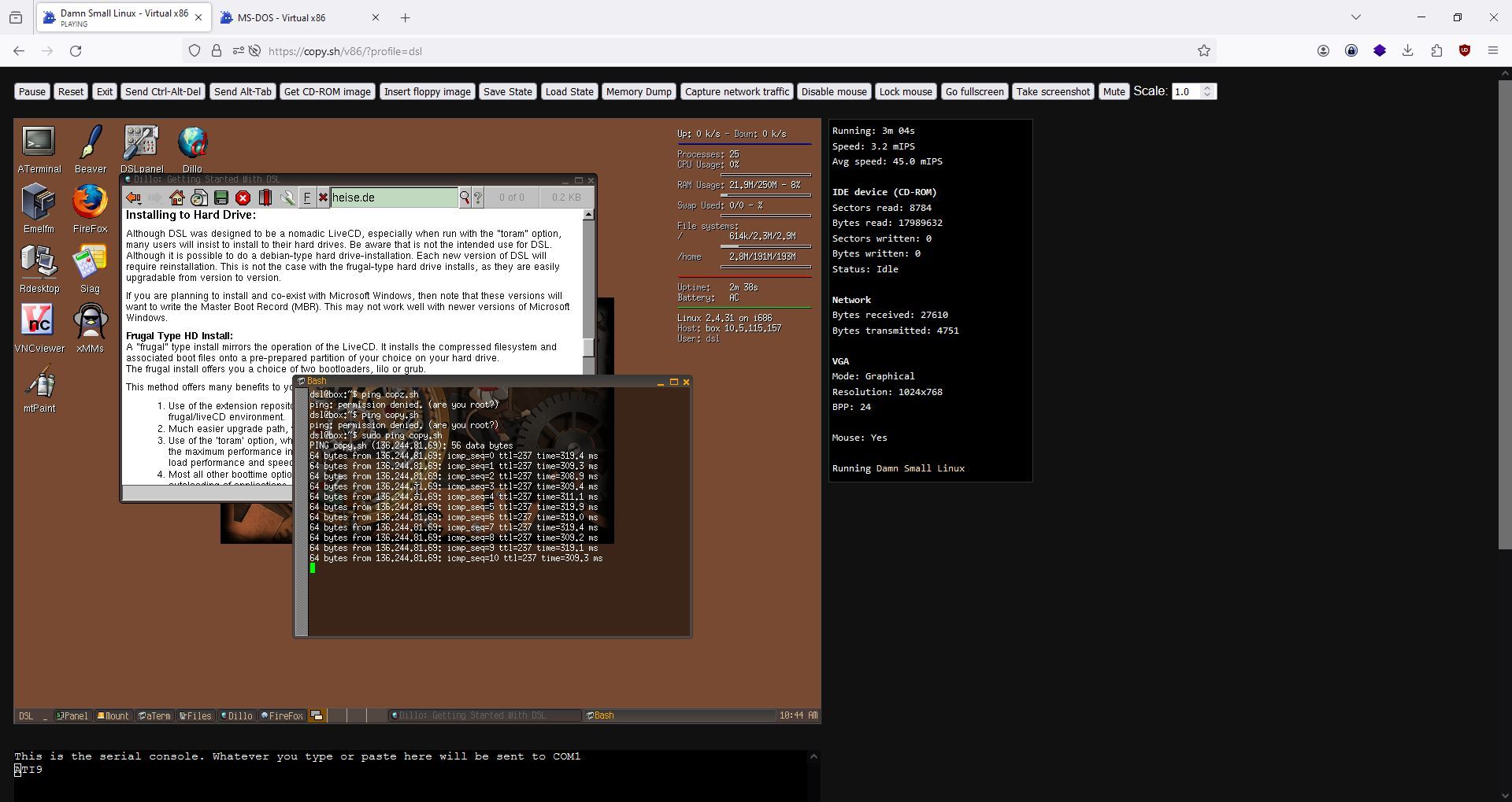Open the mtPaint desktop icon

click(39, 388)
